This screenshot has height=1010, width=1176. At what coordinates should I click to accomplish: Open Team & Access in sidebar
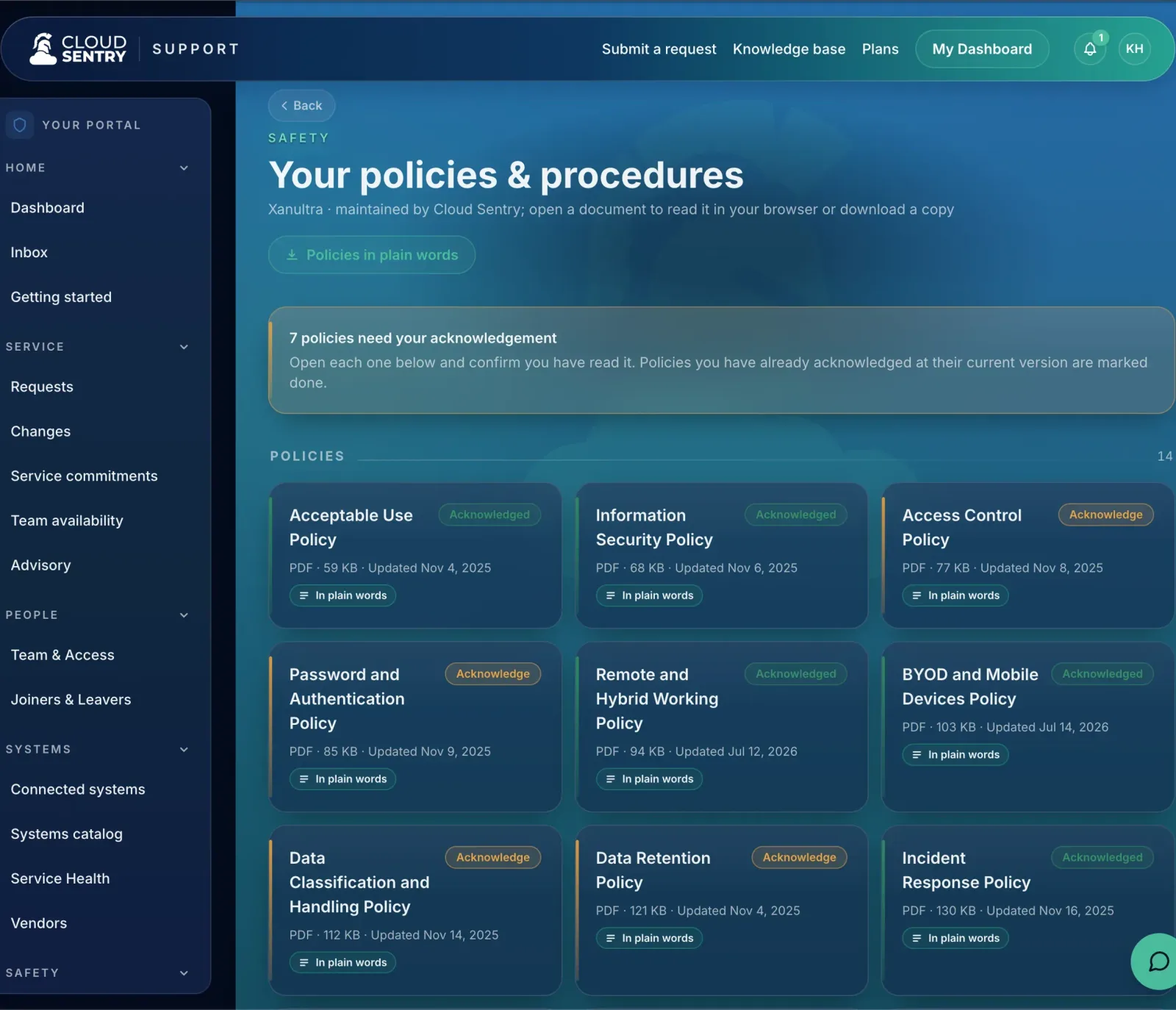point(62,655)
